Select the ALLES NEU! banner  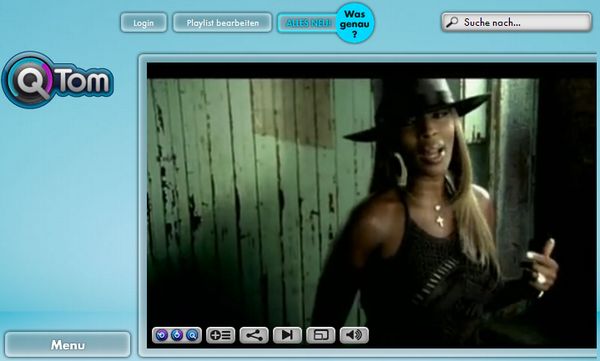click(x=308, y=23)
